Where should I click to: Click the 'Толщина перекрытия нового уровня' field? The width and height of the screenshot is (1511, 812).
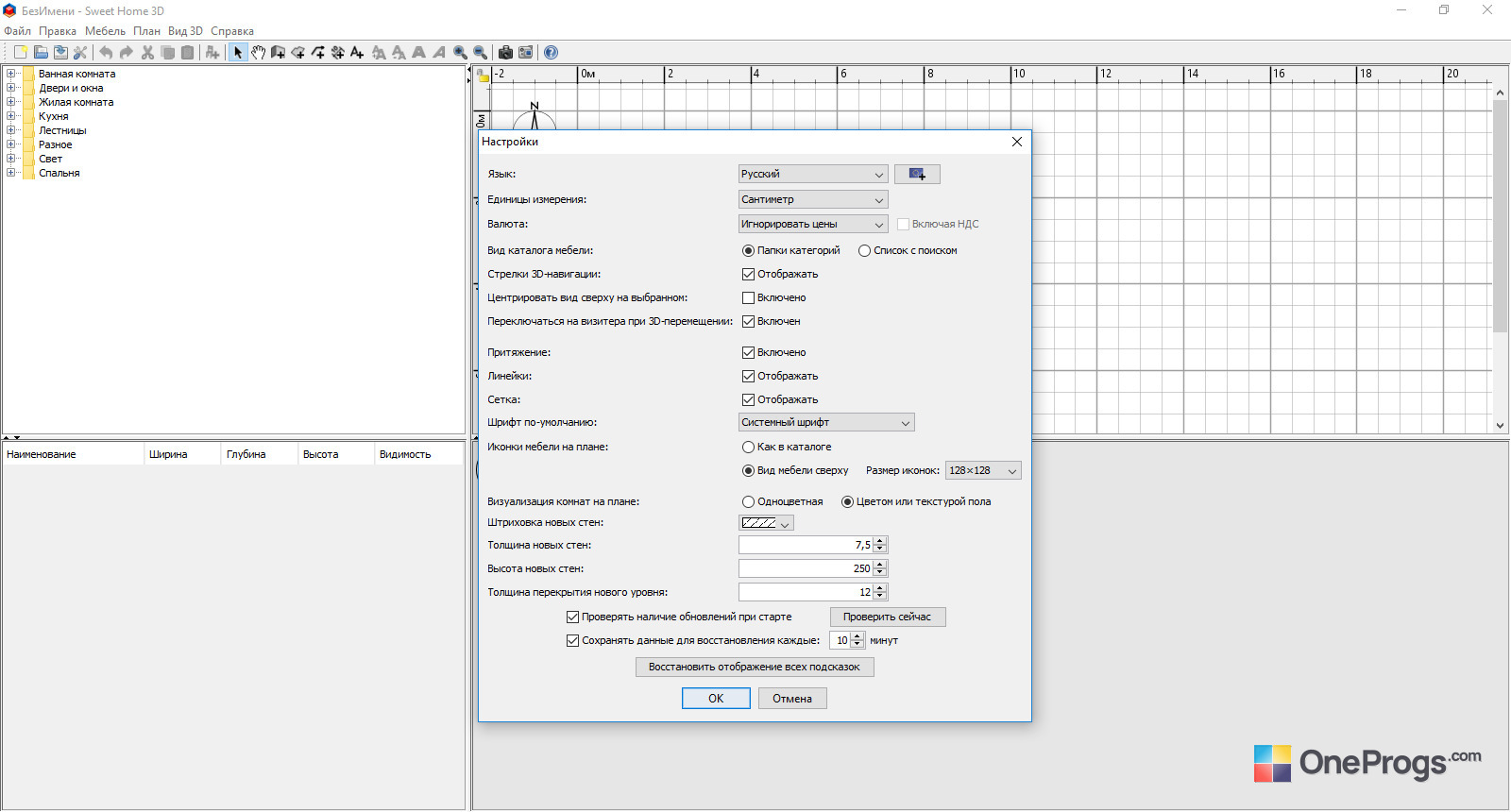806,592
